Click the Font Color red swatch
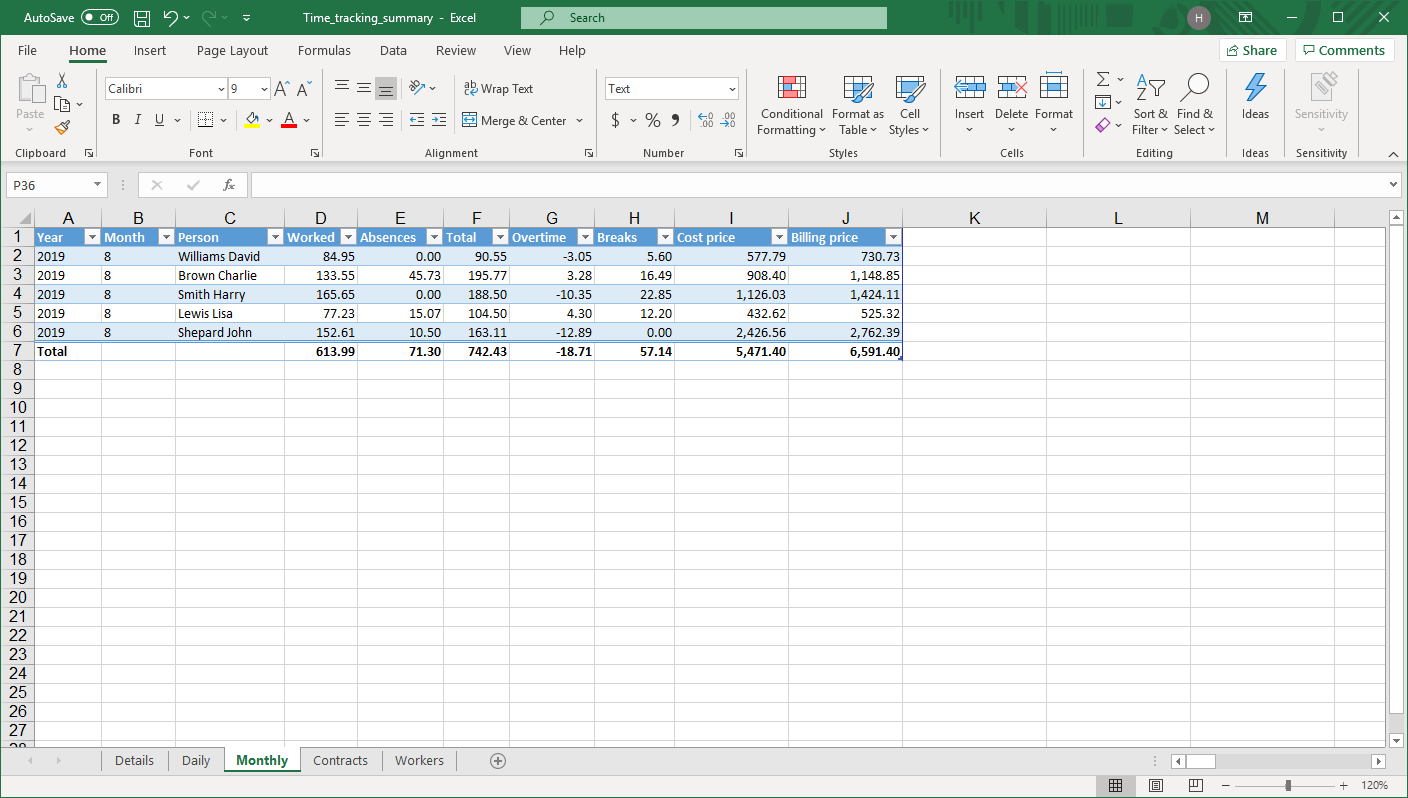The image size is (1408, 798). pos(289,120)
